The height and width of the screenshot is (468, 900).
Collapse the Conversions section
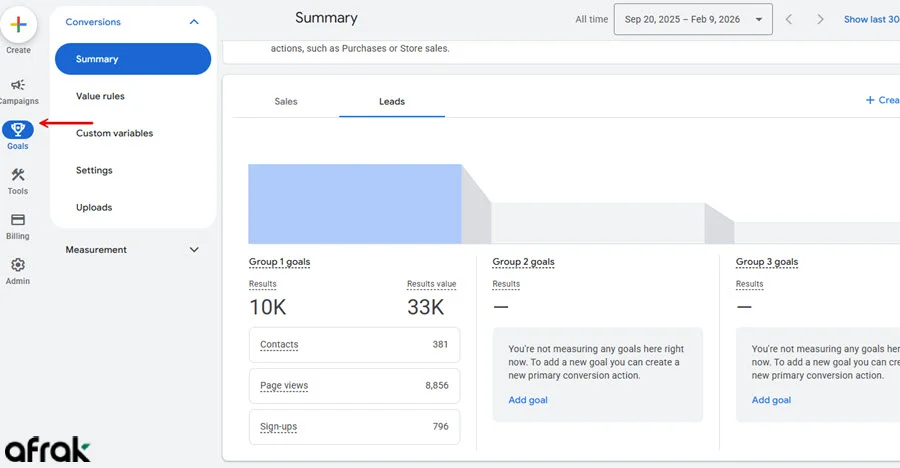194,22
